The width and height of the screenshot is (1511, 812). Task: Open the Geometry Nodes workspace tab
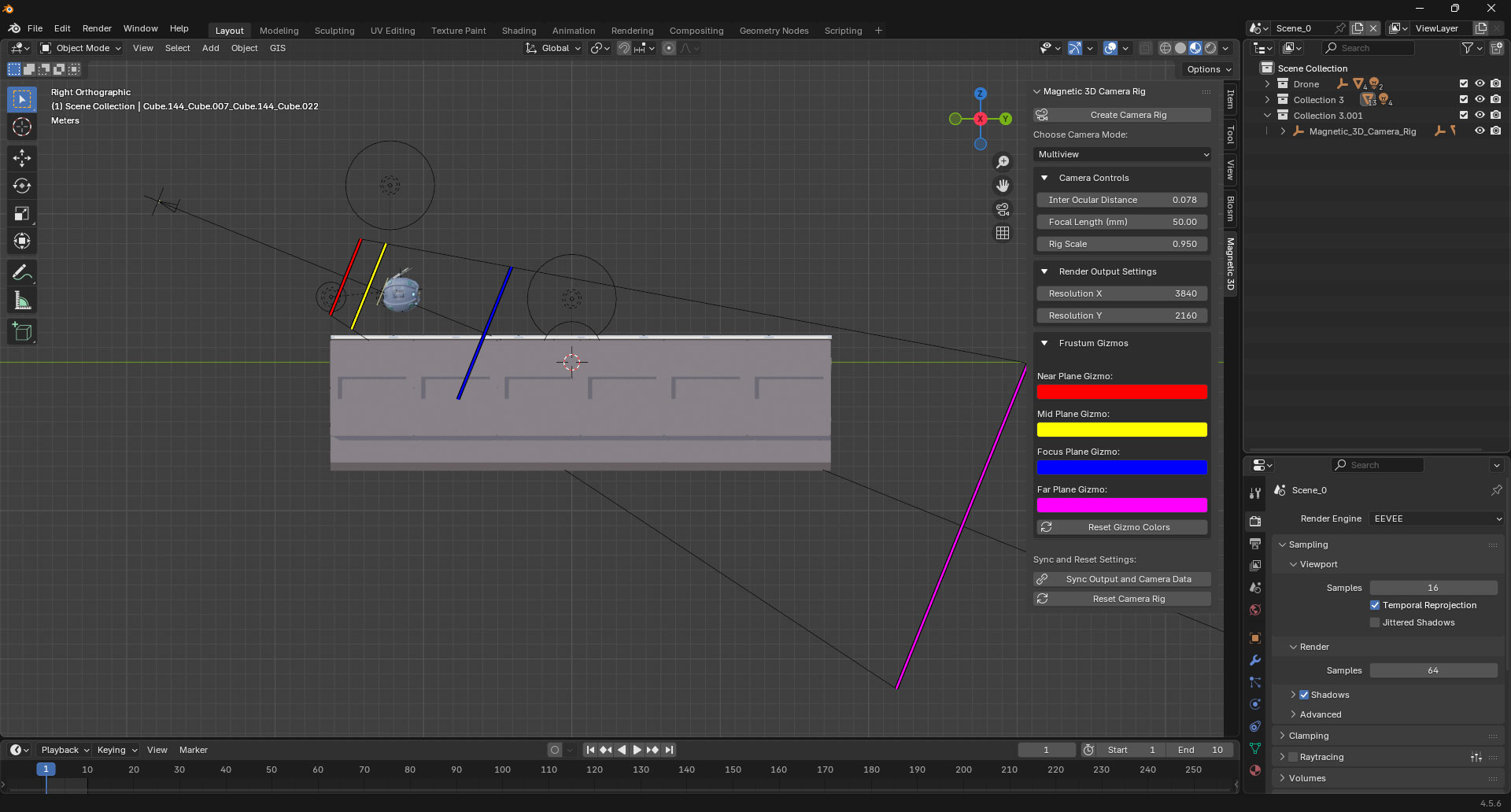click(x=774, y=31)
